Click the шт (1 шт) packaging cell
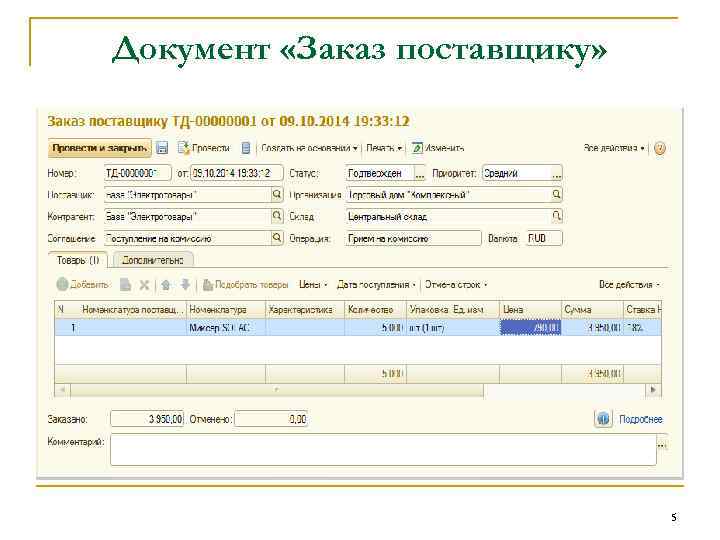 [453, 327]
